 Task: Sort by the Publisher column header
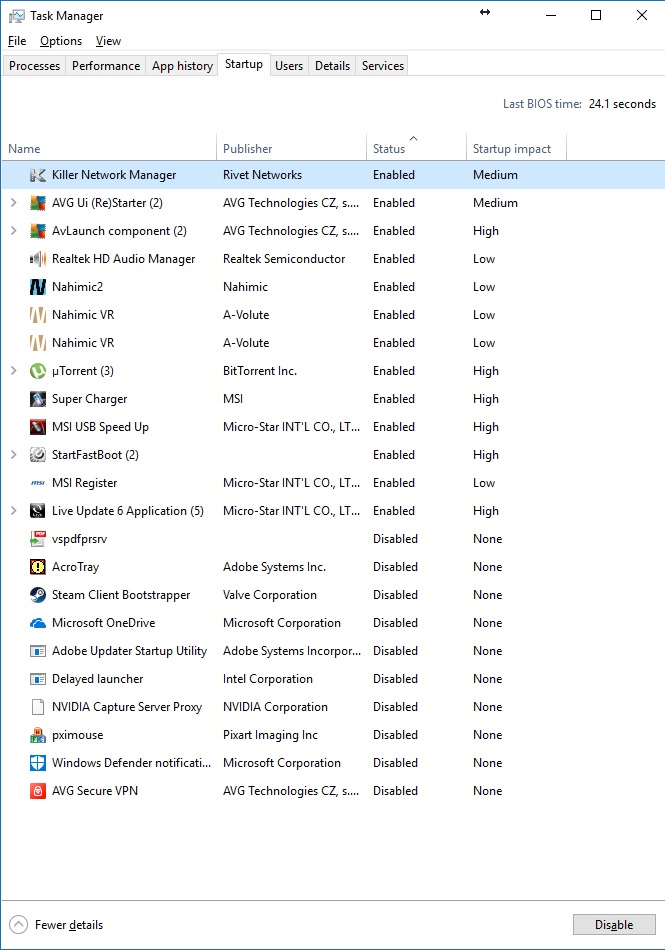click(291, 148)
